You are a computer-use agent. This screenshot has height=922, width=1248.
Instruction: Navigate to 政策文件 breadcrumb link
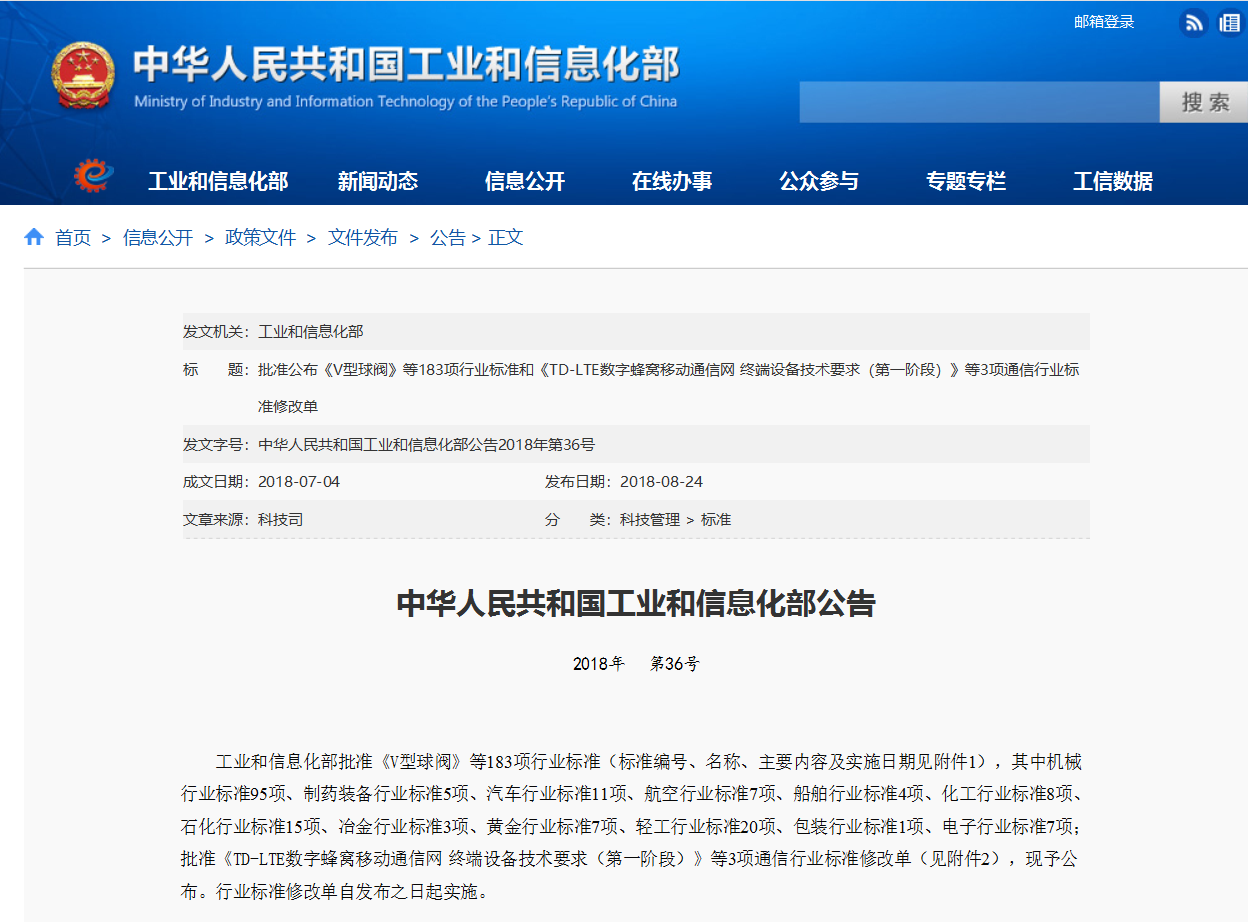(261, 238)
